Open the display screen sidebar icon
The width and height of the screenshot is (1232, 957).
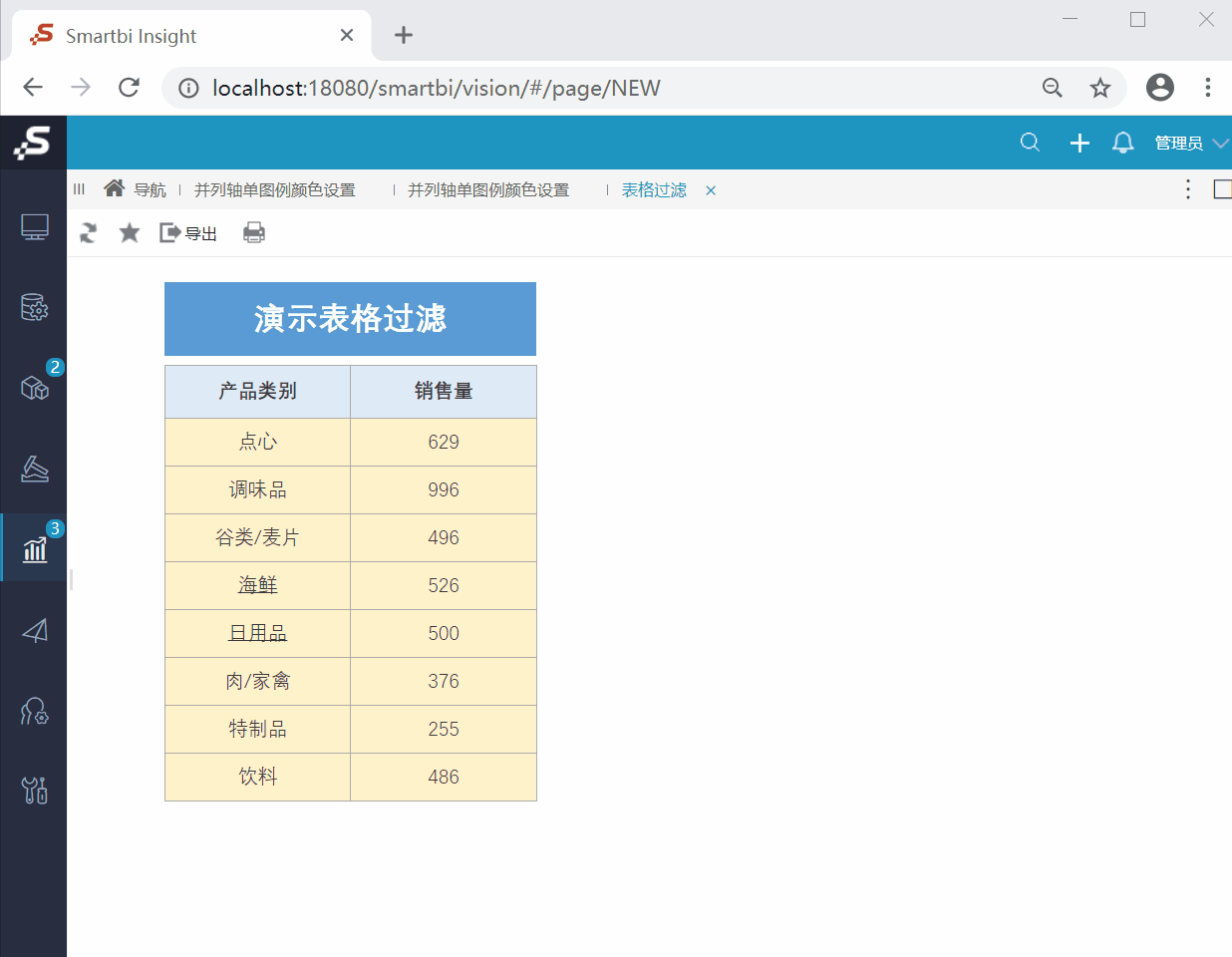point(35,227)
